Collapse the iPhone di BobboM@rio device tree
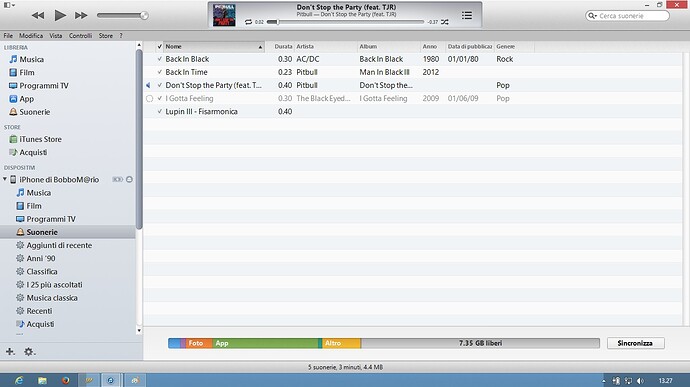The height and width of the screenshot is (387, 690). [5, 179]
